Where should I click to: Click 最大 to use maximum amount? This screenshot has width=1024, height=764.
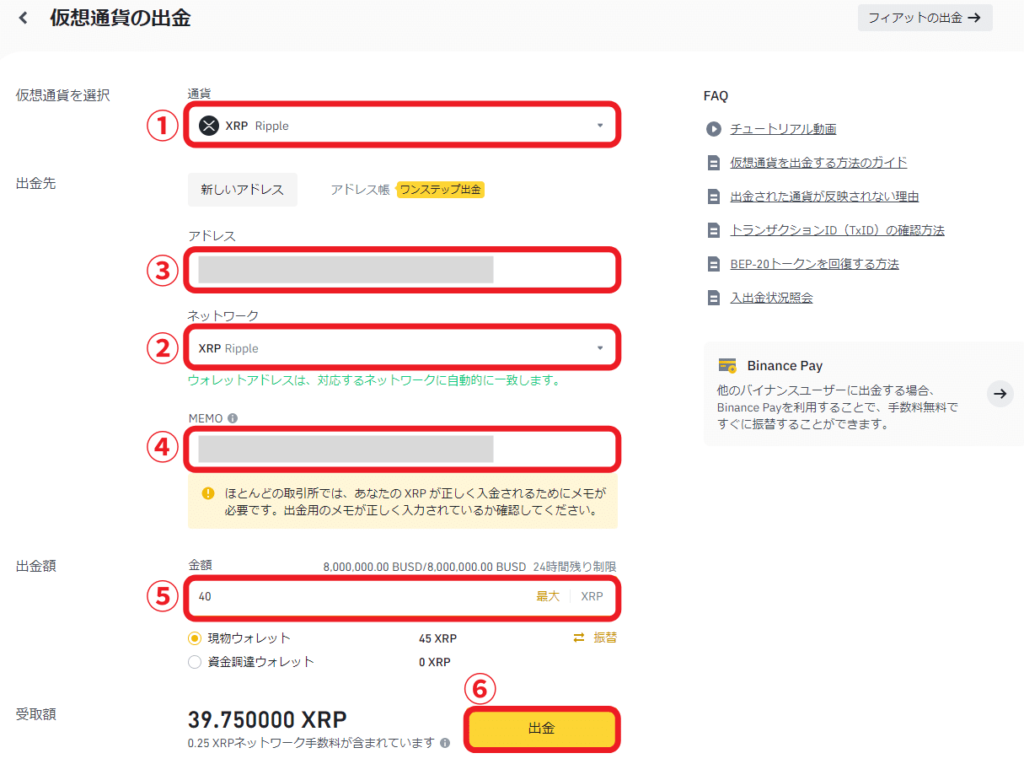(548, 596)
